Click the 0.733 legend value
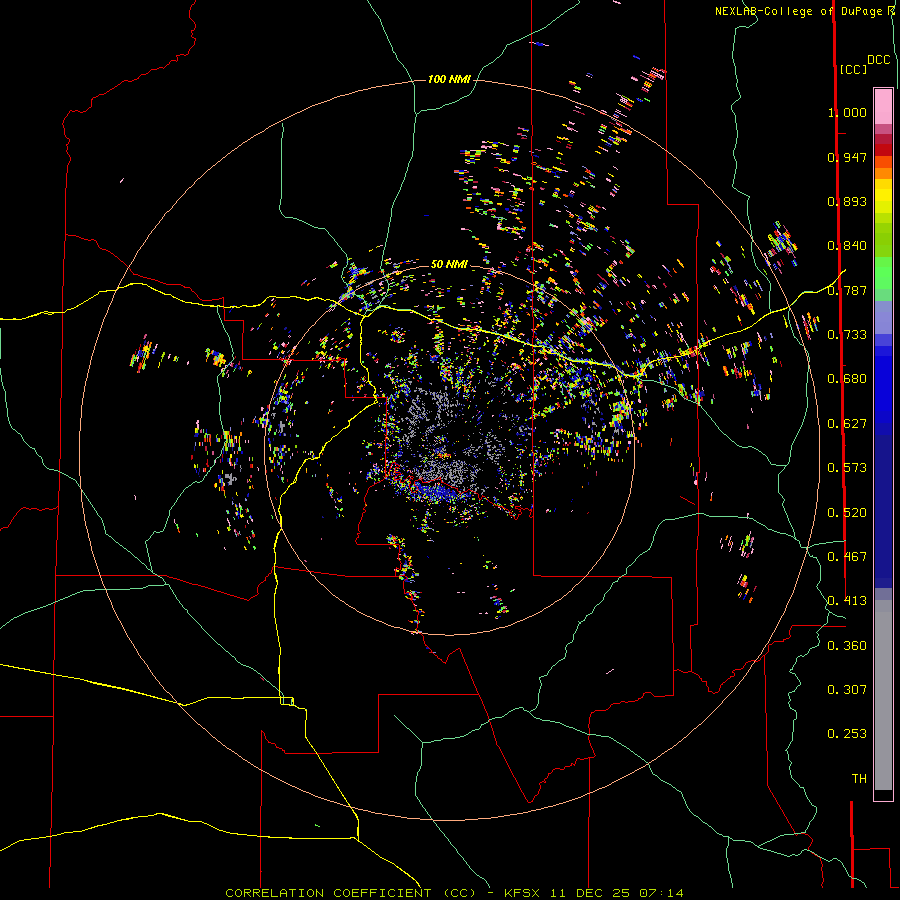This screenshot has height=900, width=900. pyautogui.click(x=847, y=335)
